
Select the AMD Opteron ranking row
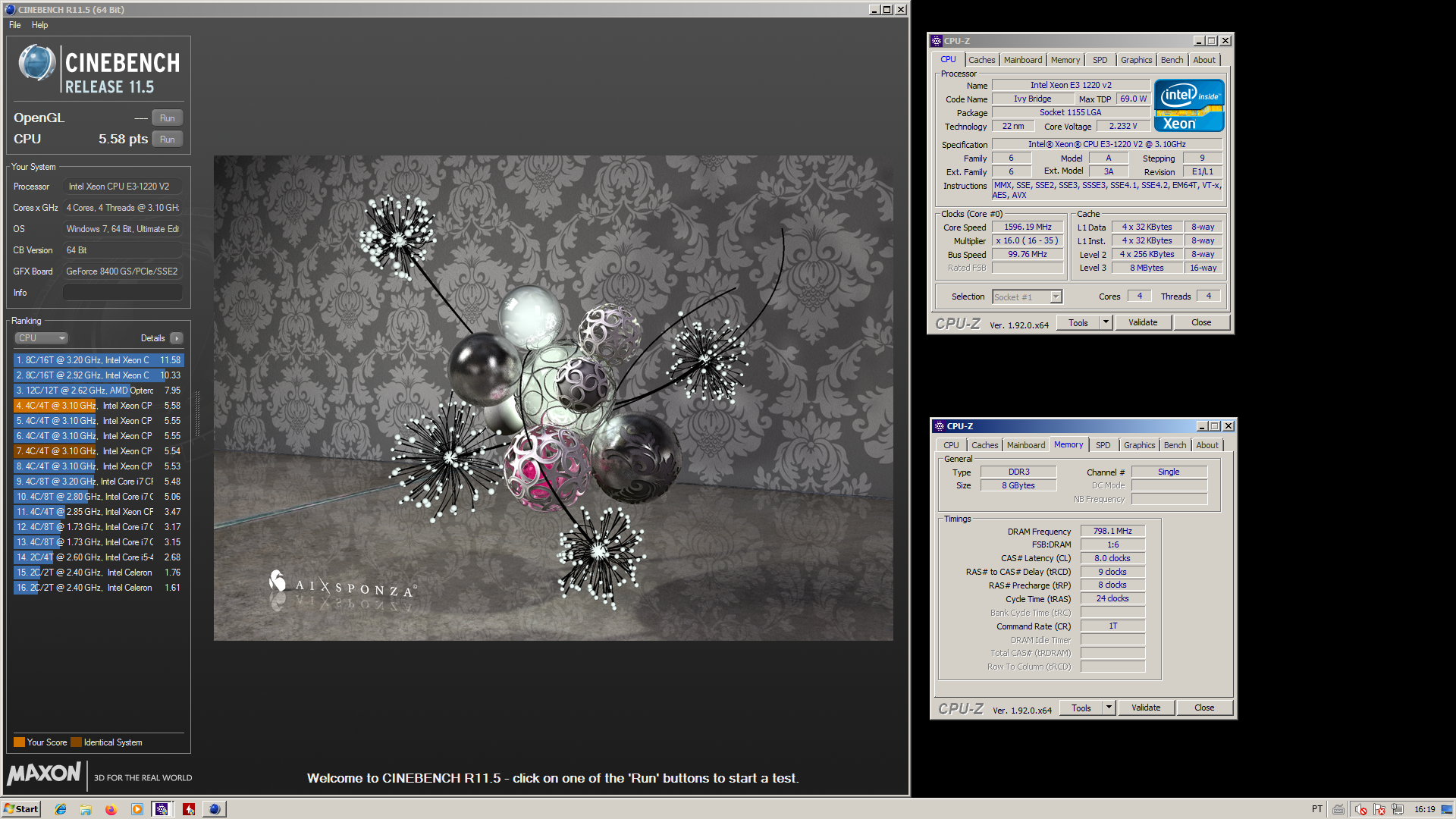99,391
